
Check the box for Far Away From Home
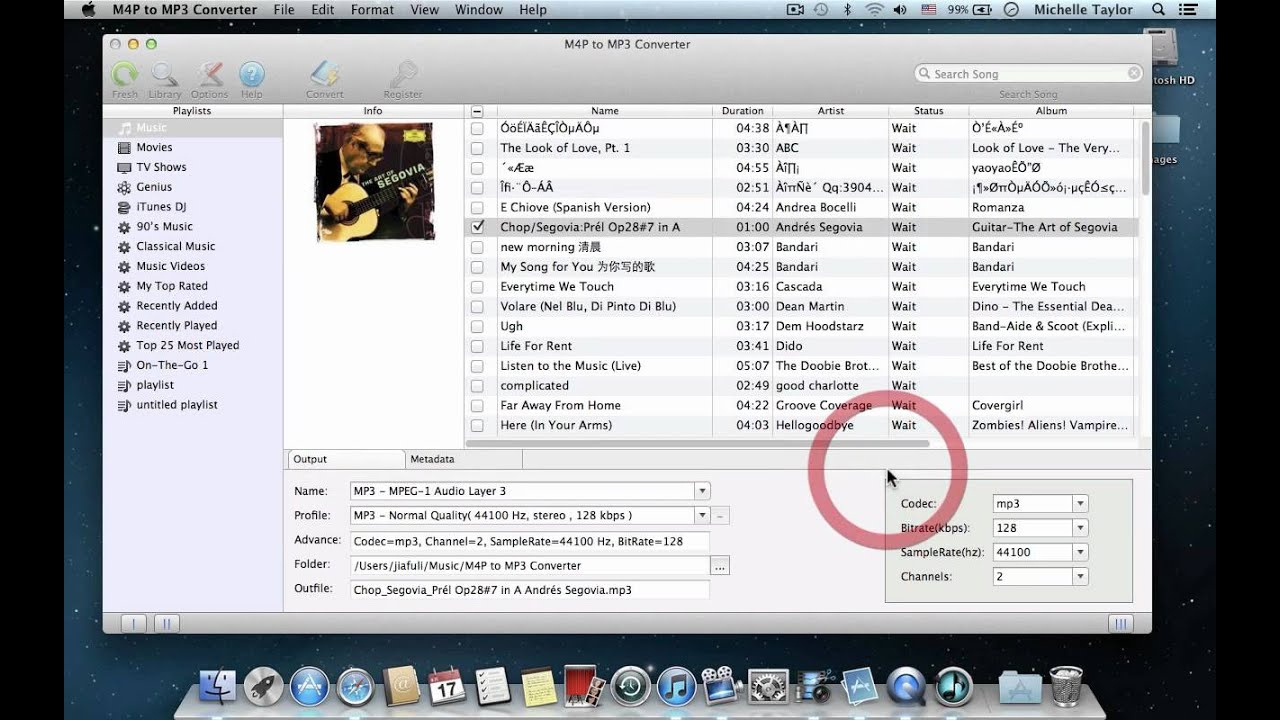477,406
